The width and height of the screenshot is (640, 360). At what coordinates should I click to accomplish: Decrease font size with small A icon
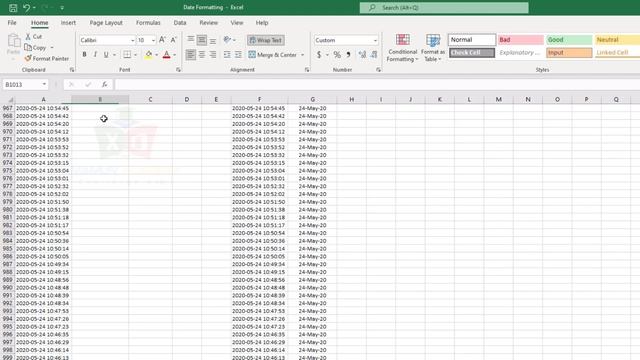tap(173, 40)
